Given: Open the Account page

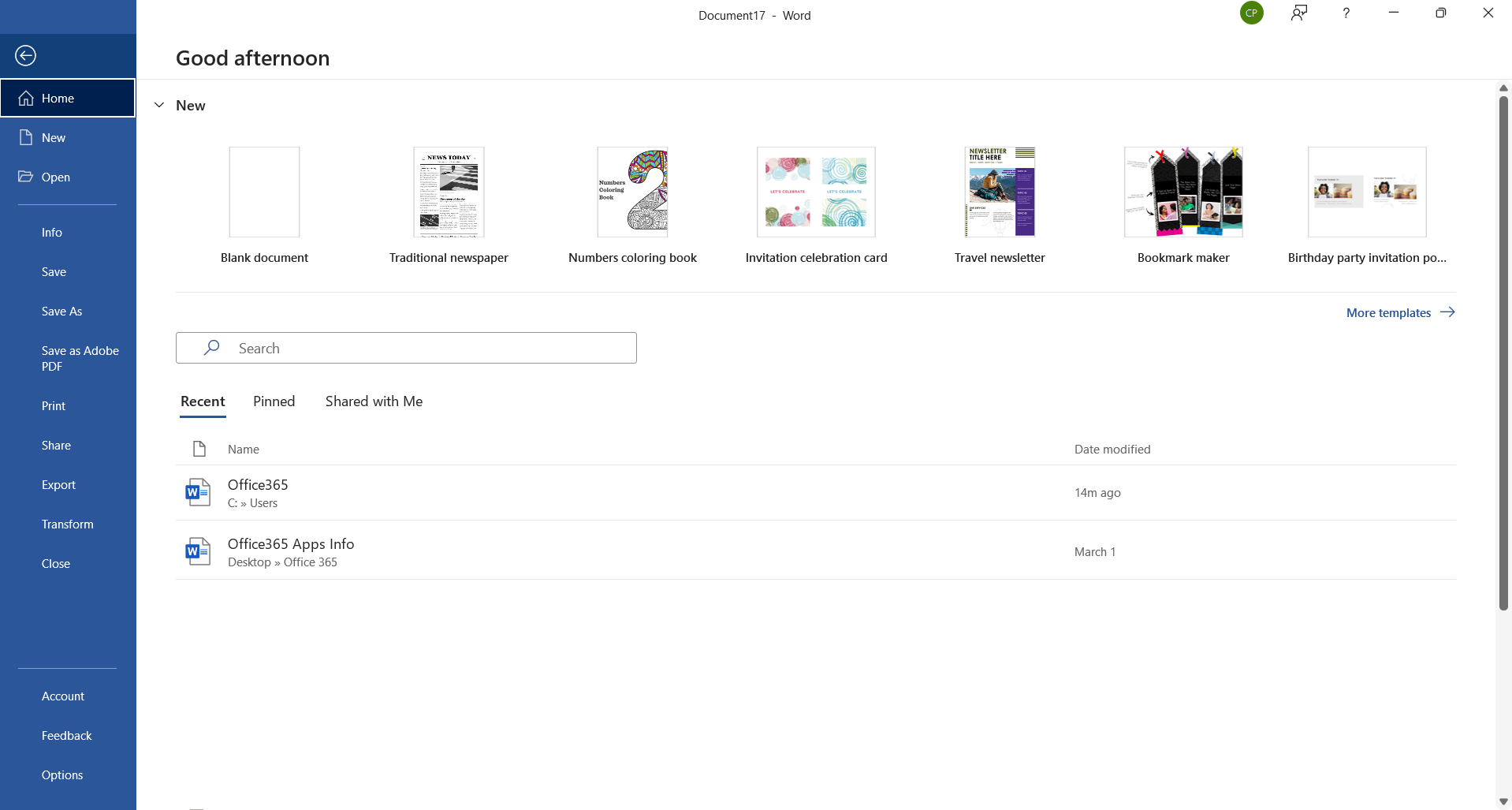Looking at the screenshot, I should [x=68, y=696].
